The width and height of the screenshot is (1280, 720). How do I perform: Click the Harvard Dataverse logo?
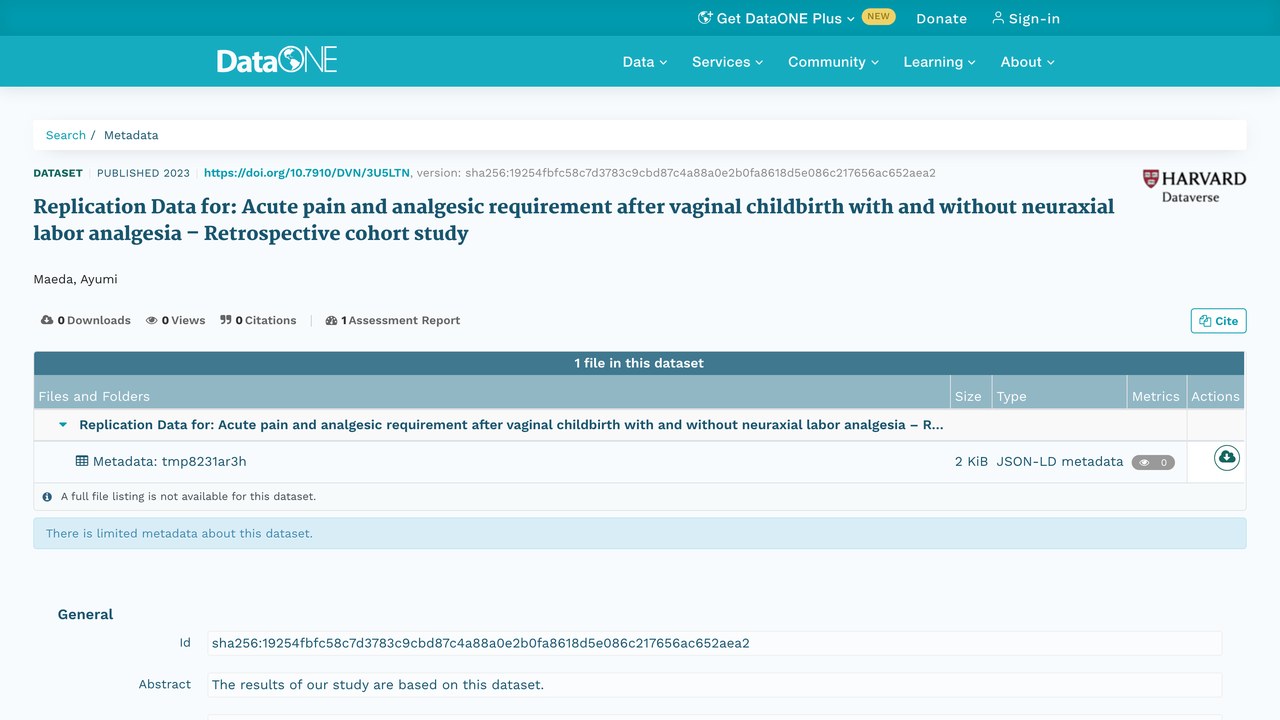pos(1194,186)
